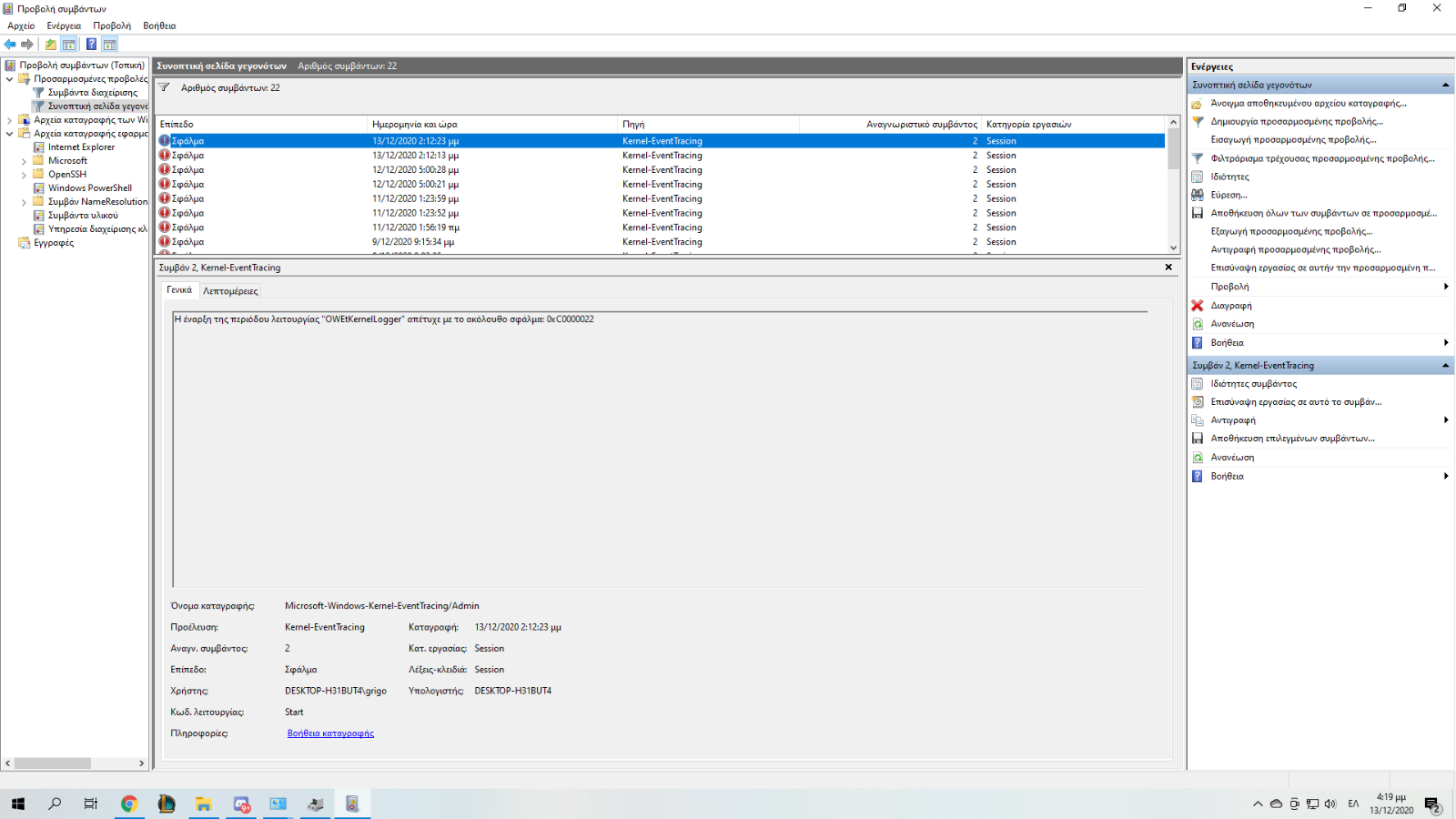
Task: Click the Ημερομηνία και ώρα column header
Action: coord(415,125)
